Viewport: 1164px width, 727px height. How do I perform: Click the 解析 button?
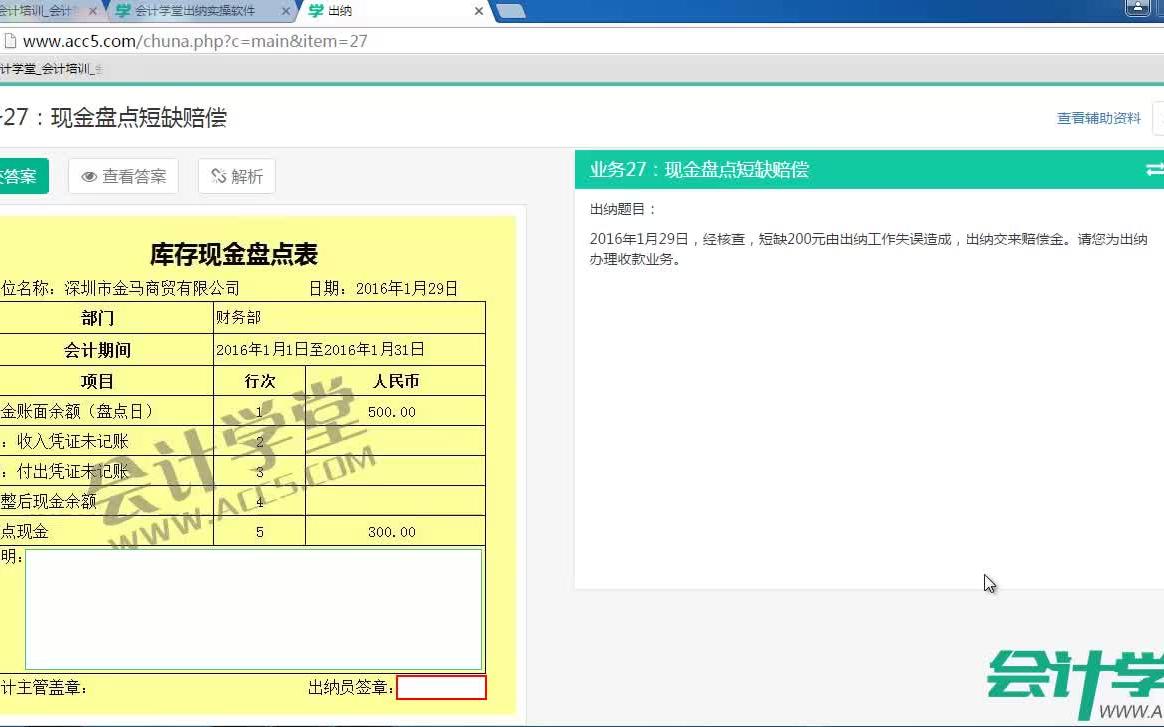(x=236, y=176)
